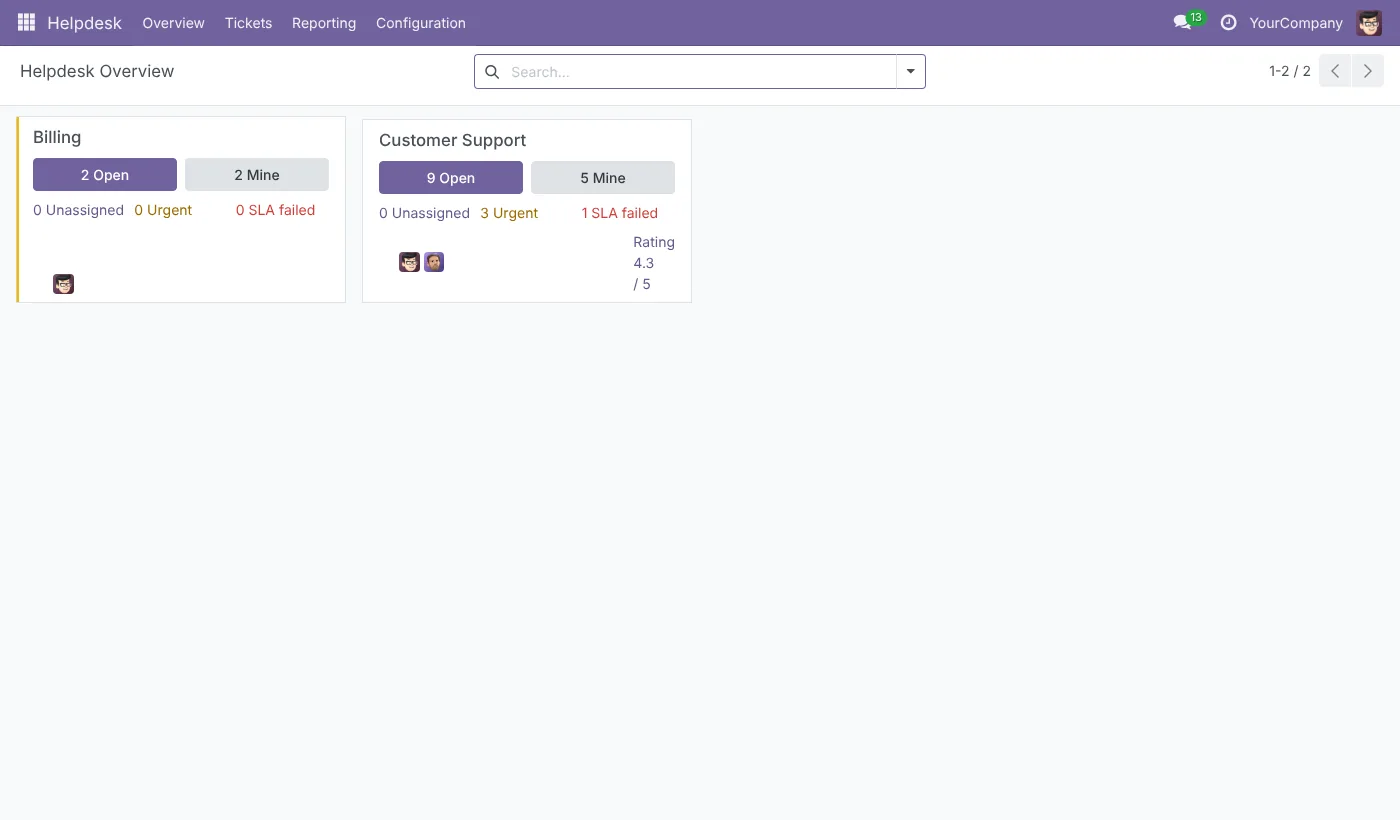View Customer Support's 3 Urgent tickets

coord(509,213)
